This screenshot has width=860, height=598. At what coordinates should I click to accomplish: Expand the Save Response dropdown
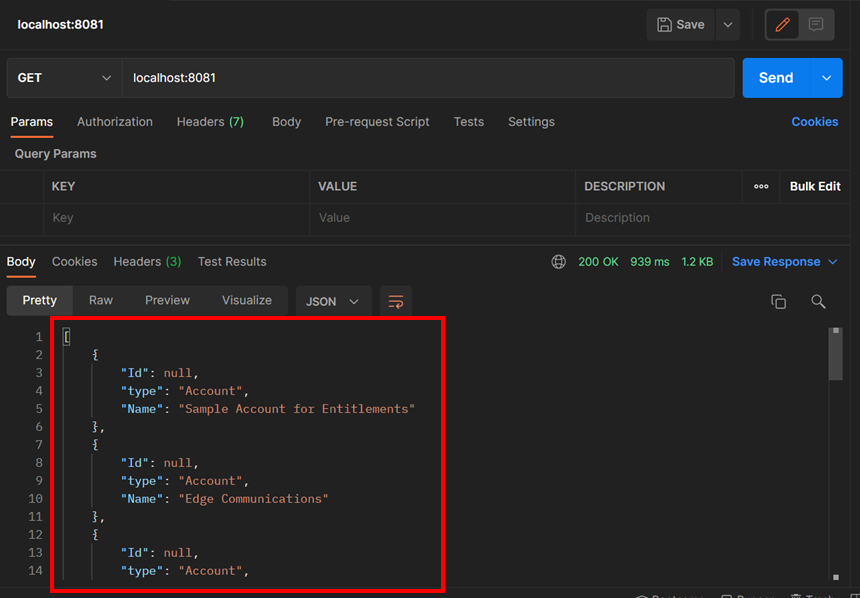tap(784, 262)
